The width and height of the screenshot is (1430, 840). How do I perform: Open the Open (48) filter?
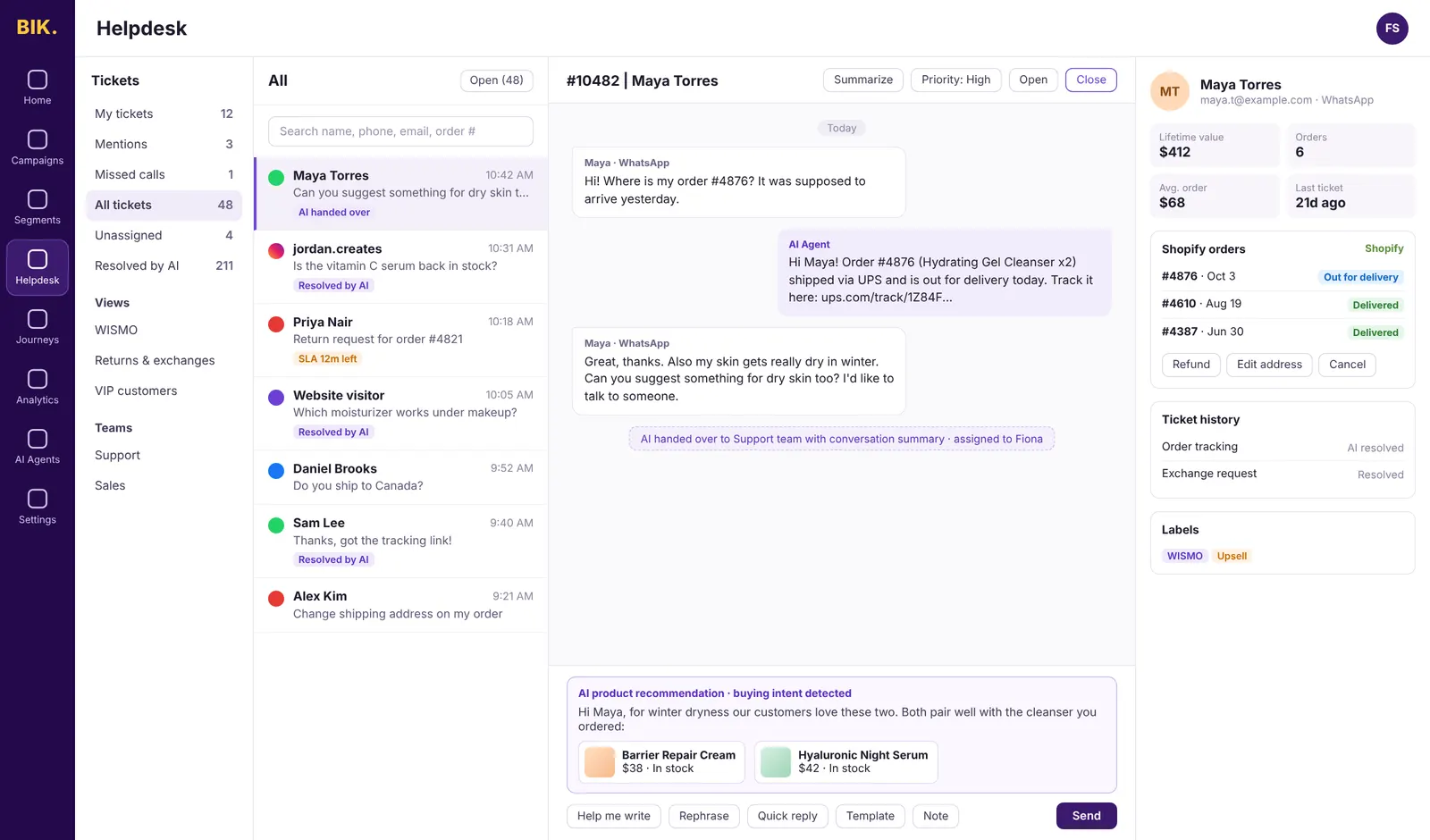point(497,80)
